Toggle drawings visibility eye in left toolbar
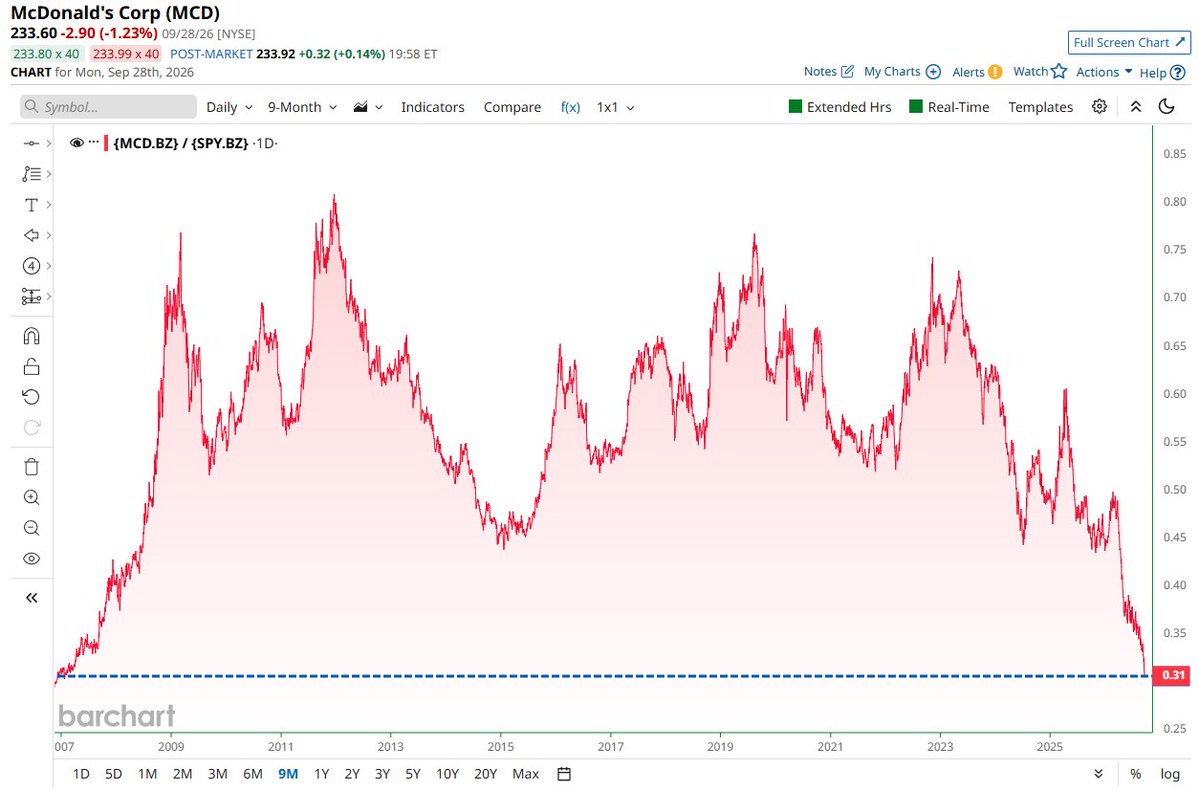 click(31, 559)
